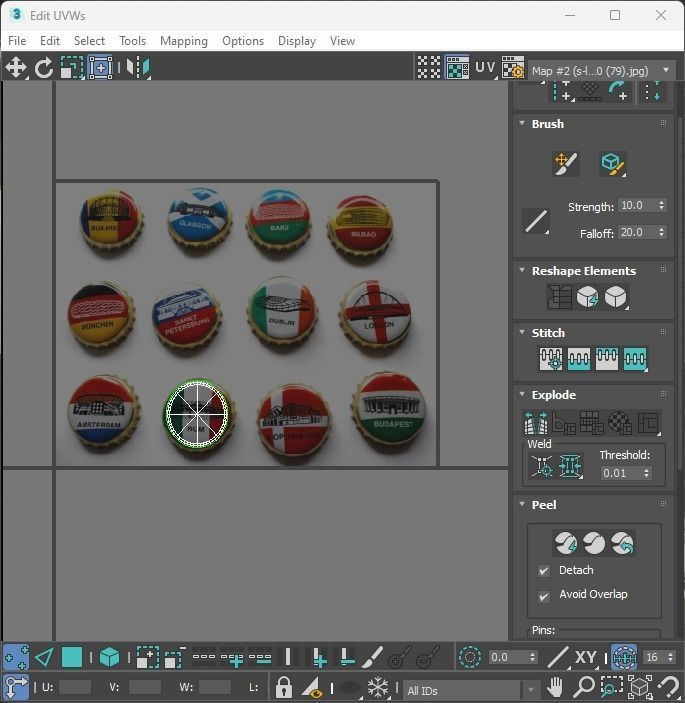Click Reset Peel icon
Image resolution: width=685 pixels, height=703 pixels.
pos(623,543)
